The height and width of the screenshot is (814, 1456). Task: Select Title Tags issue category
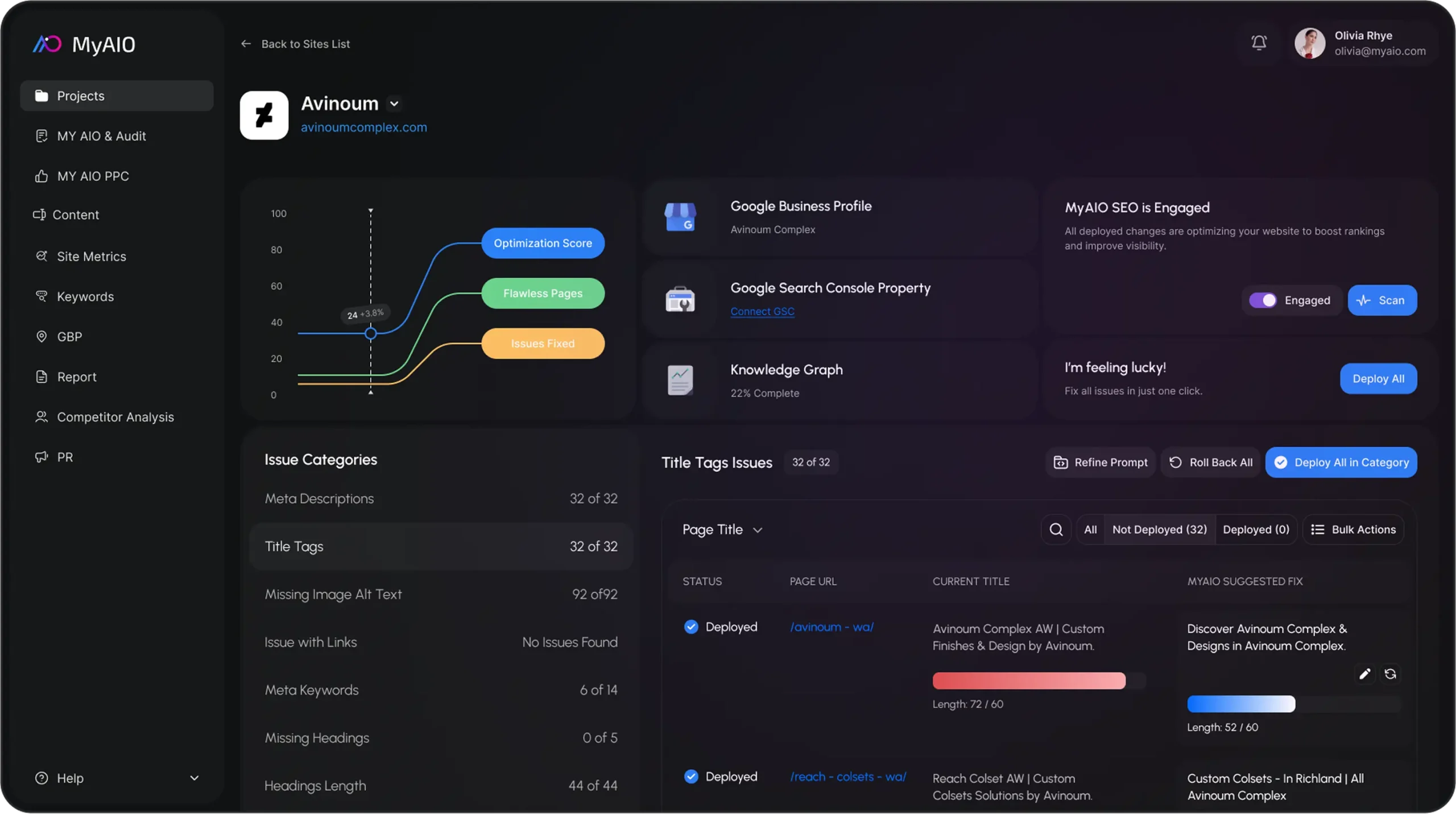click(x=441, y=546)
